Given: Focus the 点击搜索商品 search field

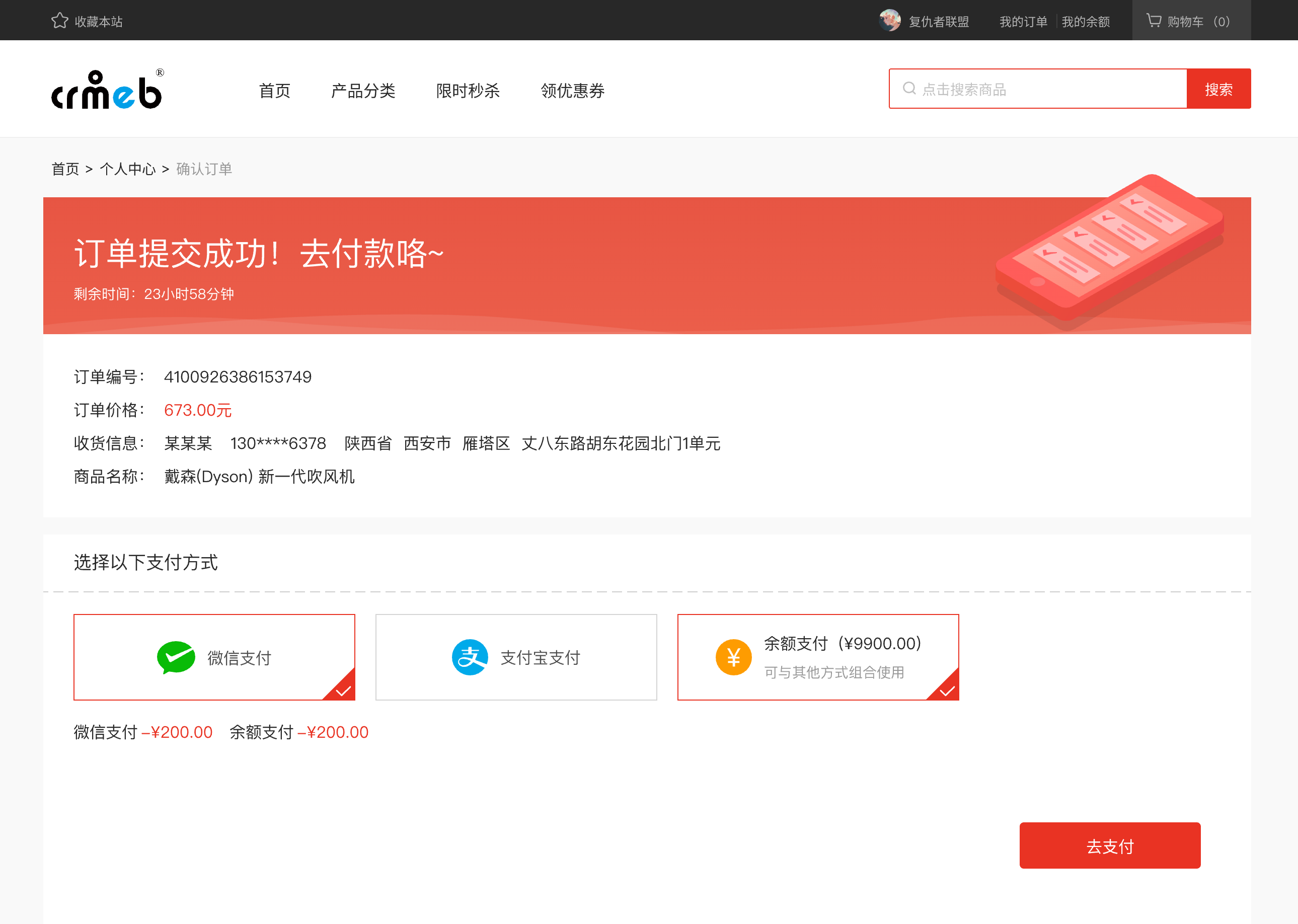Looking at the screenshot, I should (1038, 89).
